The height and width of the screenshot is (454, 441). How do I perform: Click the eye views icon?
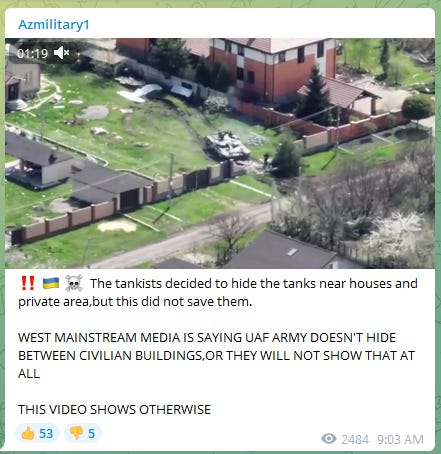pyautogui.click(x=329, y=439)
